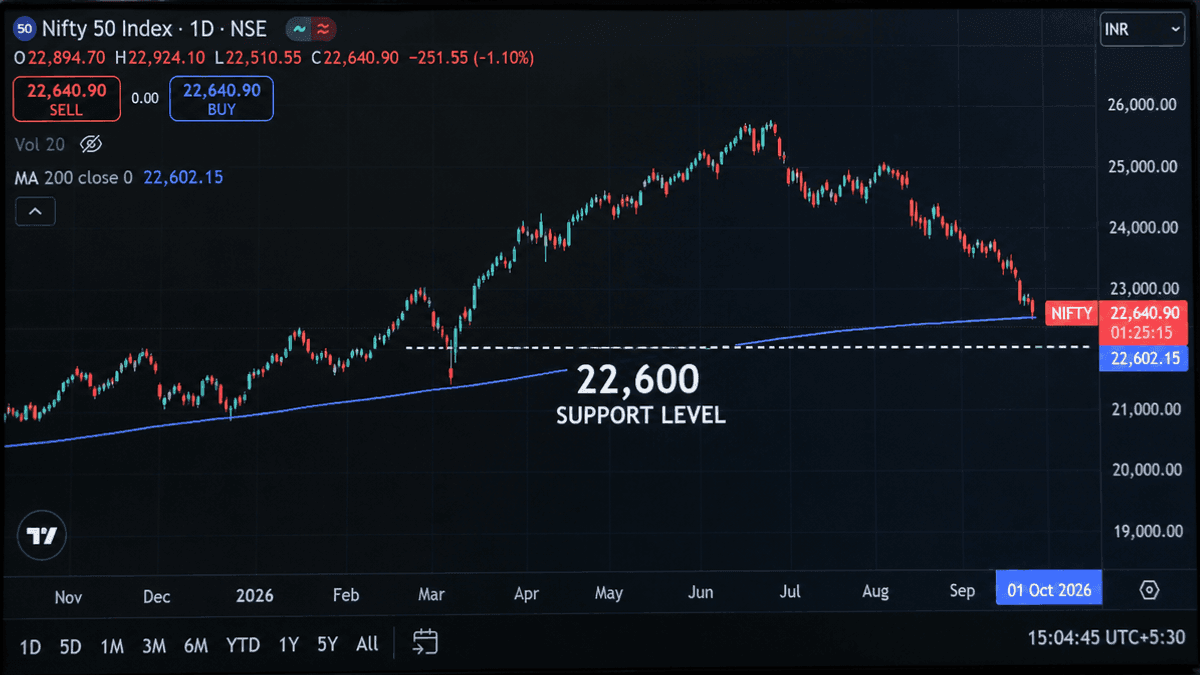The height and width of the screenshot is (675, 1200).
Task: Click the 2026 label on time axis
Action: (x=255, y=595)
